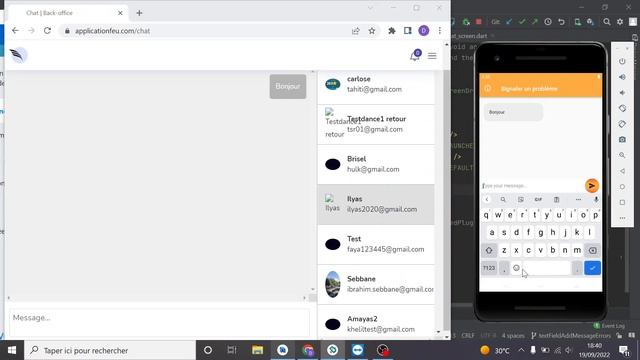The height and width of the screenshot is (360, 640).
Task: Click emulator back triangle button
Action: click(622, 171)
